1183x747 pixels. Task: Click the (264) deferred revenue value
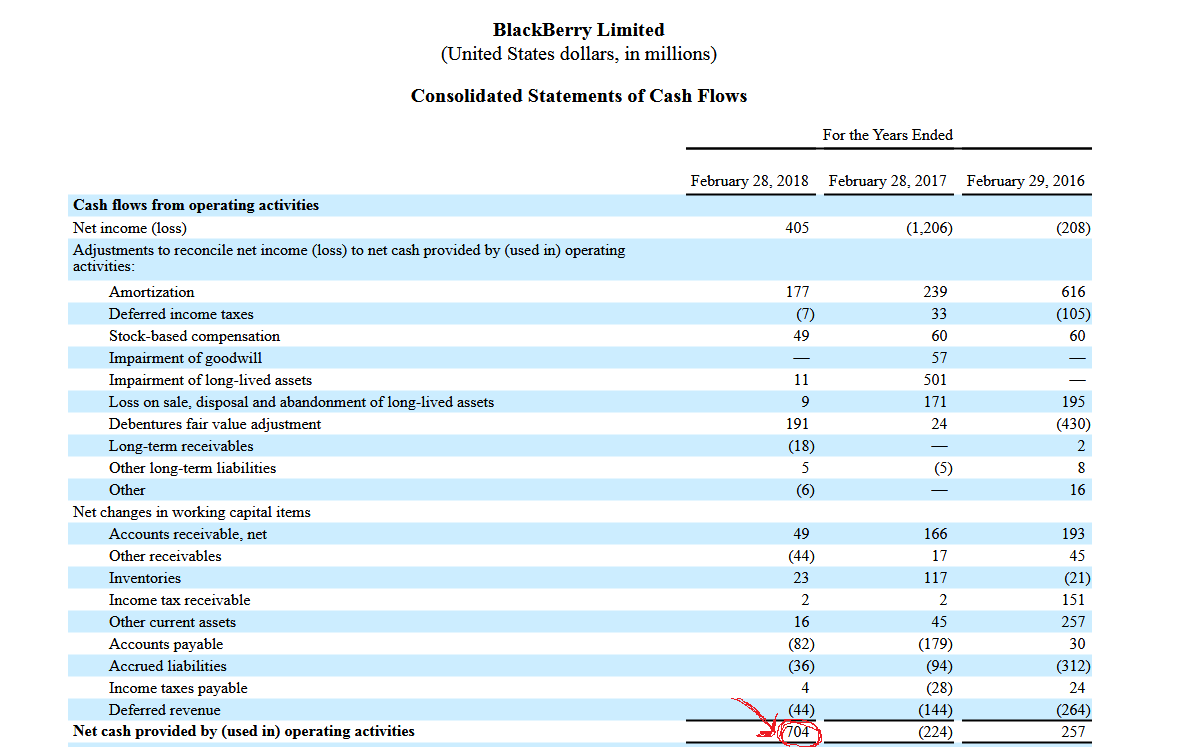[1073, 710]
